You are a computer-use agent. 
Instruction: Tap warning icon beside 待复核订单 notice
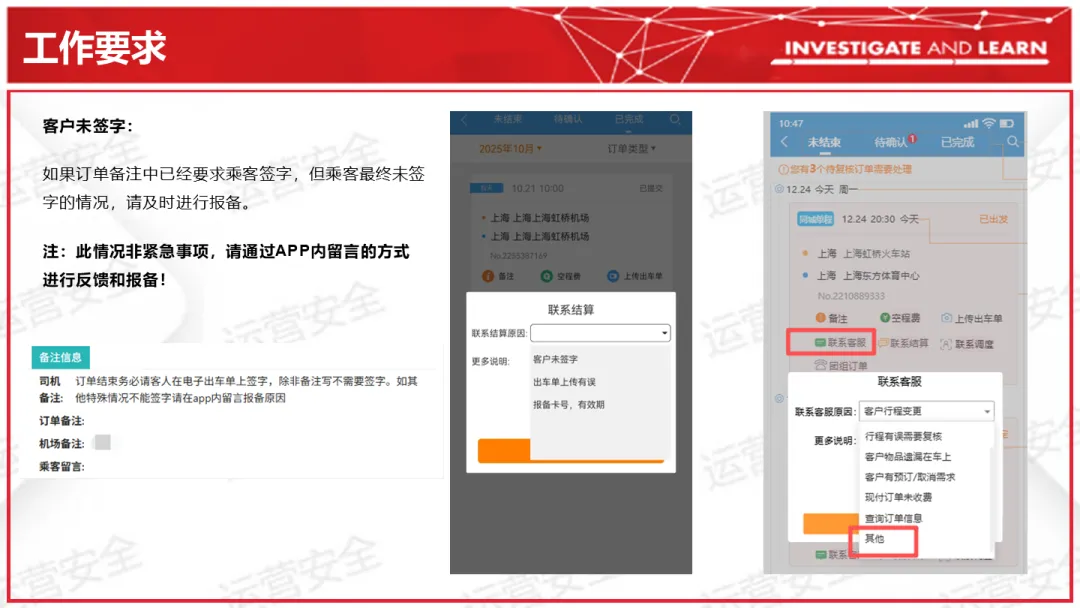783,169
